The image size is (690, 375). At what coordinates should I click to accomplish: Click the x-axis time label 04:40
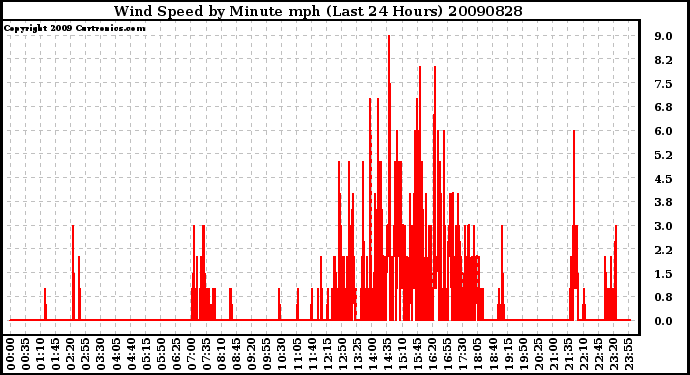131,354
